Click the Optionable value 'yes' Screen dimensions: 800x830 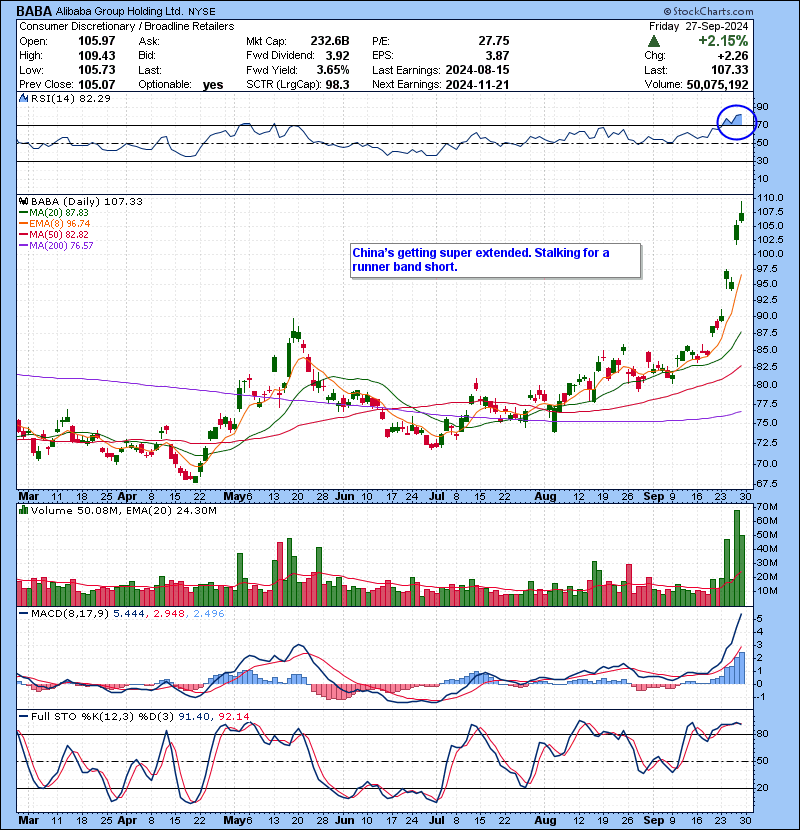pos(213,85)
